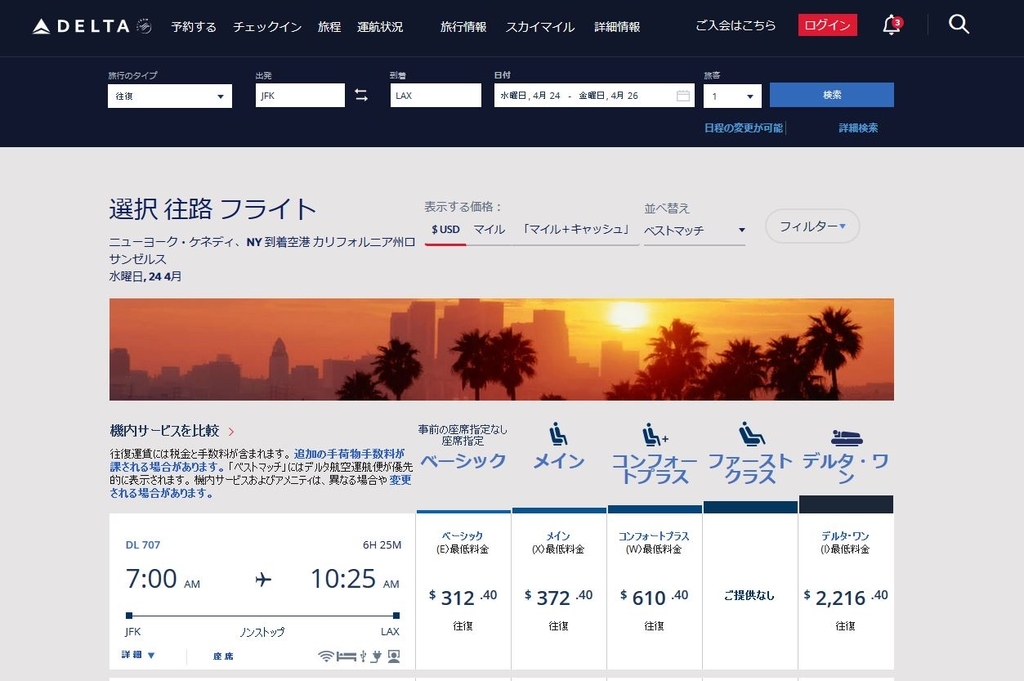Open the スカイマイル menu

click(x=539, y=27)
